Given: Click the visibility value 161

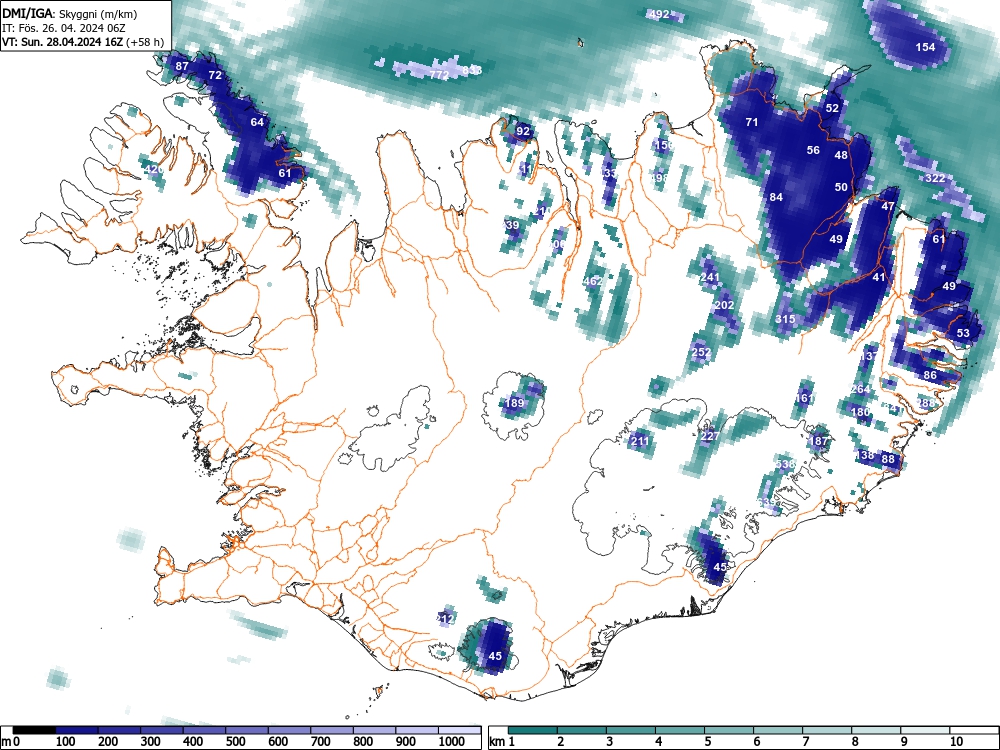Looking at the screenshot, I should click(x=804, y=399).
